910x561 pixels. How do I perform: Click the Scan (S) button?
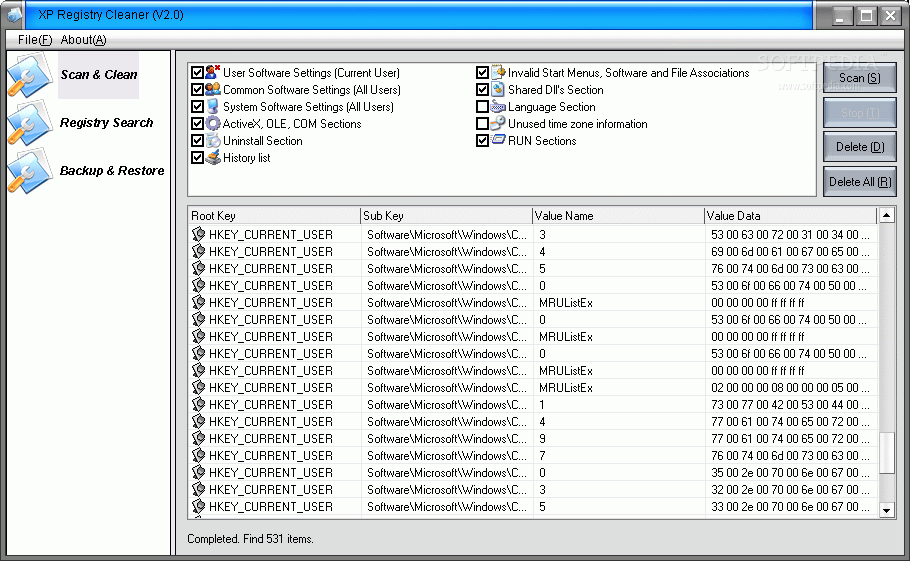tap(860, 78)
